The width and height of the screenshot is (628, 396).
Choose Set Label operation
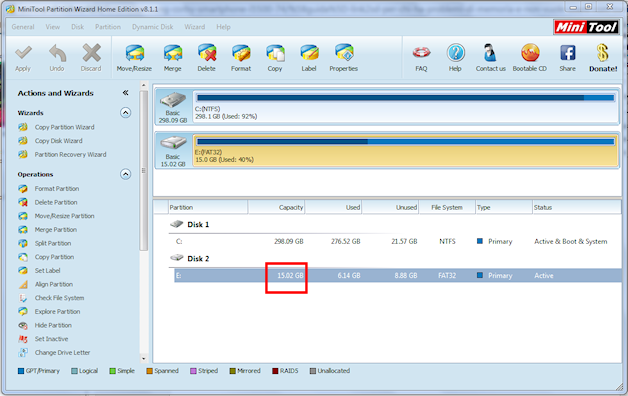(47, 270)
